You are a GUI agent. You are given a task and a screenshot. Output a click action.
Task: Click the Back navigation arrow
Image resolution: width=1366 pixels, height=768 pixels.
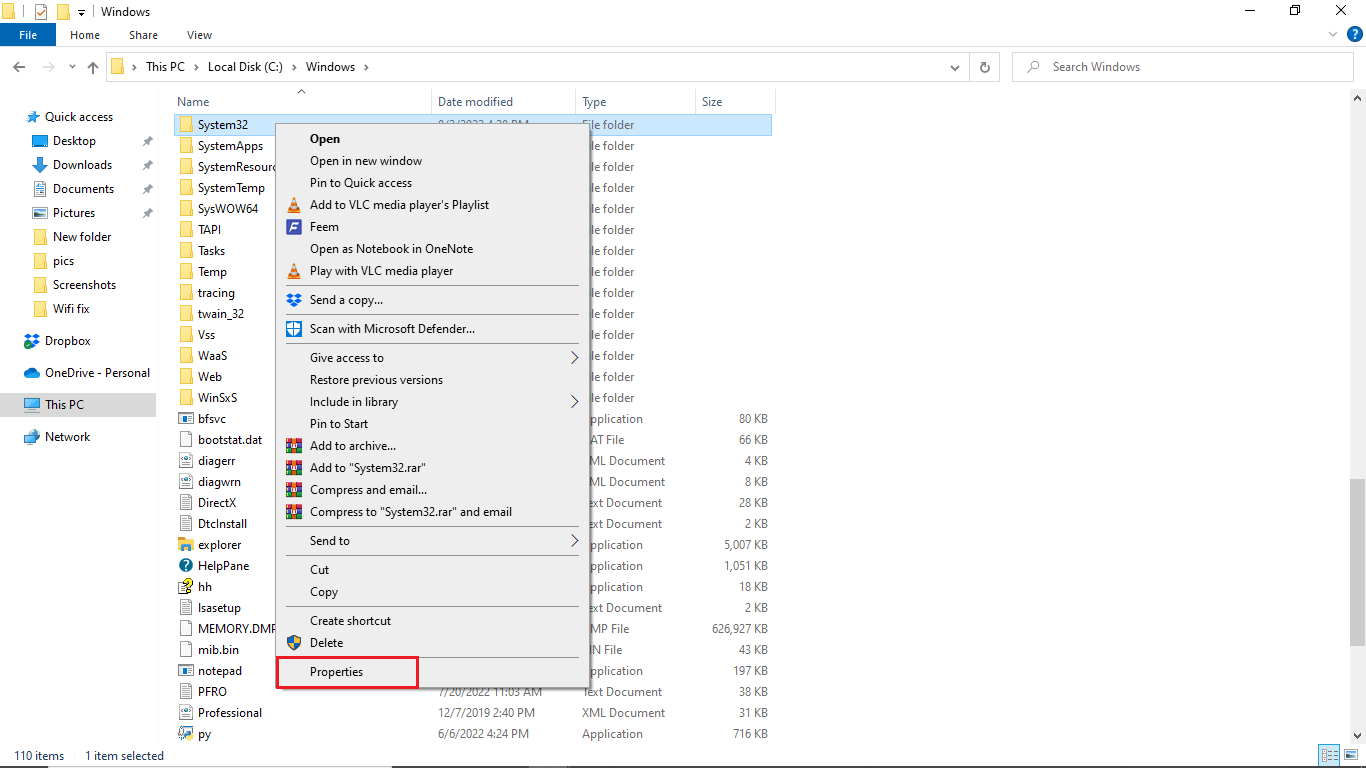pos(19,67)
